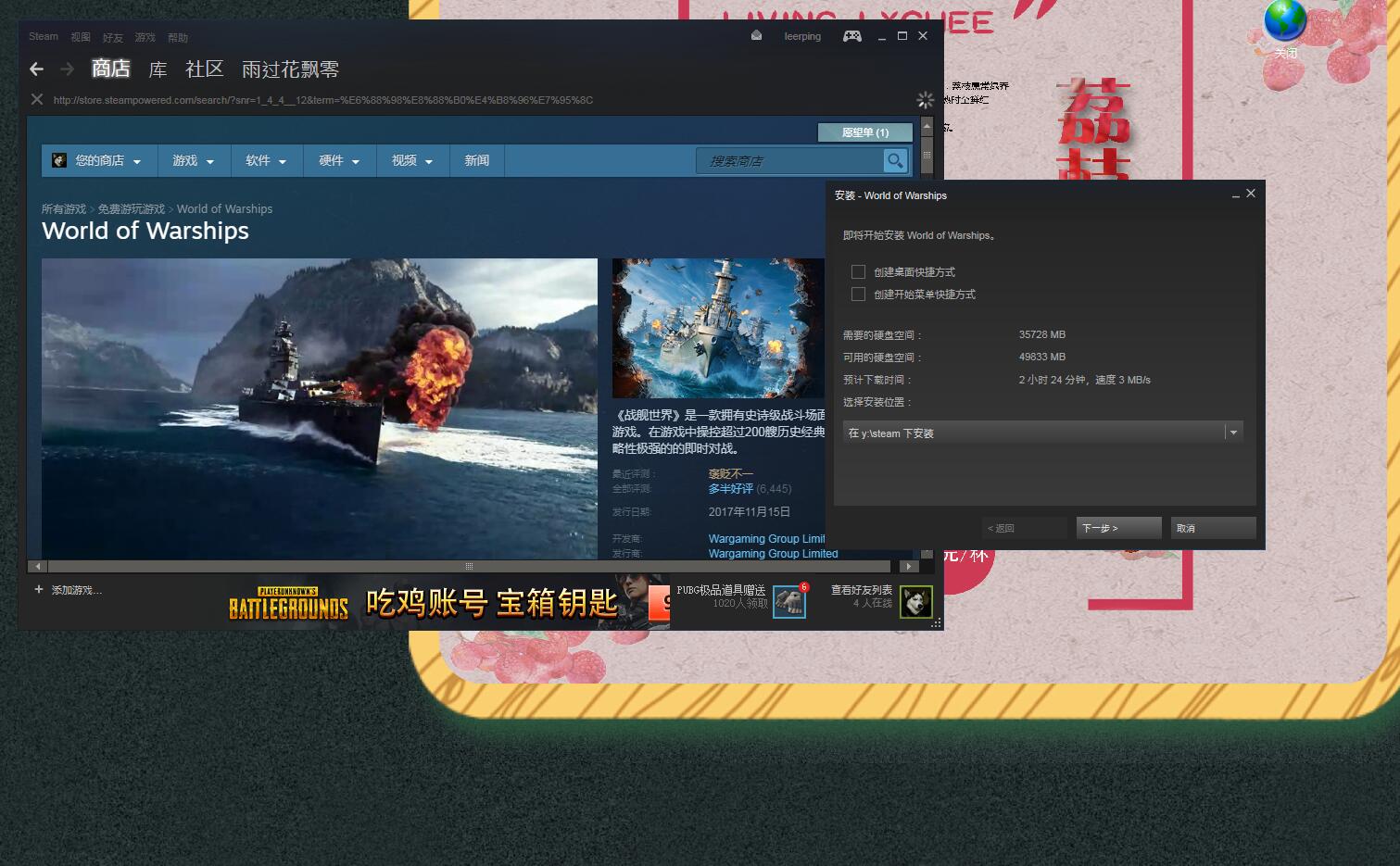Screen dimensions: 1400x866
Task: Click the 褒贬不一 recent review text
Action: [x=731, y=474]
